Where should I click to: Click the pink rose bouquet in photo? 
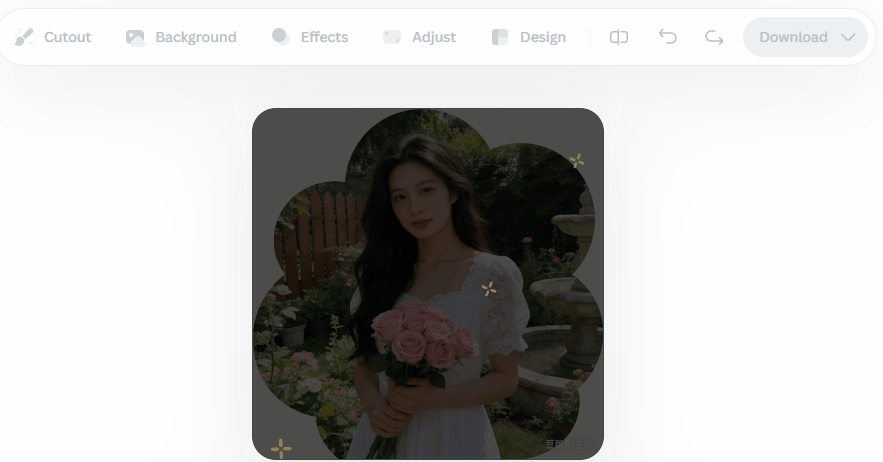tap(422, 336)
